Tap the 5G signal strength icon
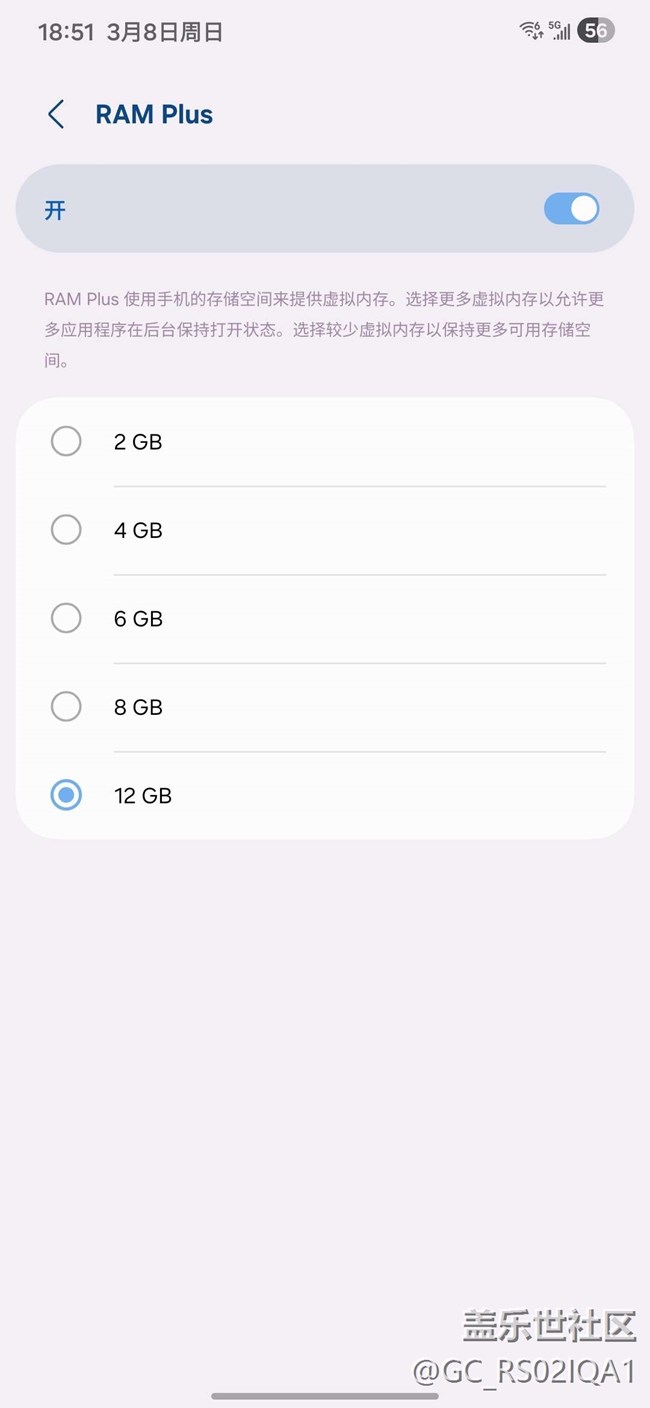 (x=560, y=31)
